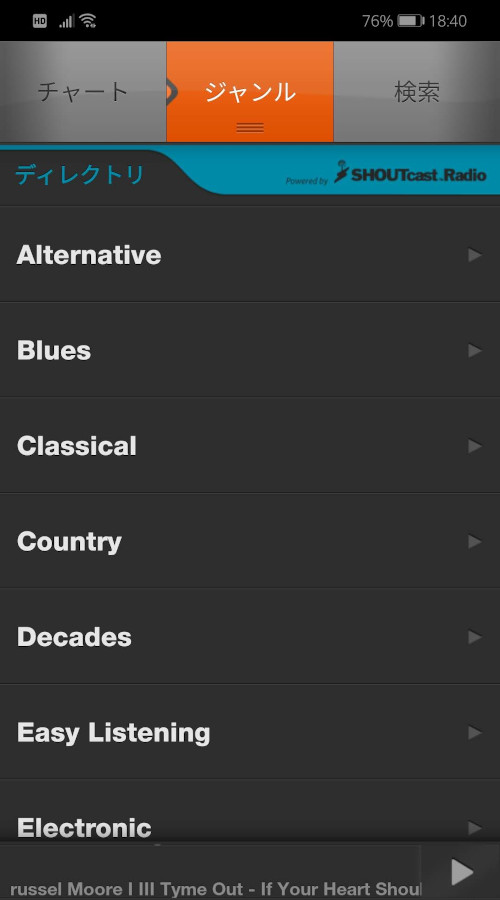The image size is (500, 900).
Task: Tap the ディレクトリ header label
Action: click(x=79, y=174)
